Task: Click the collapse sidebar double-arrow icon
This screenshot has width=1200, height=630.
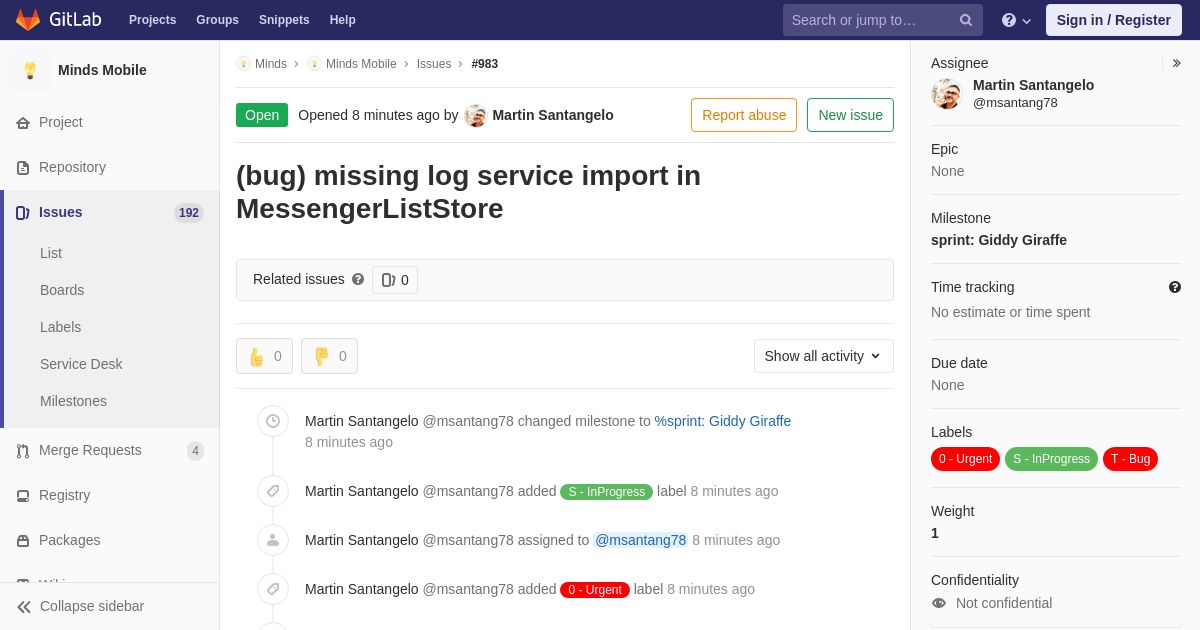Action: (24, 607)
